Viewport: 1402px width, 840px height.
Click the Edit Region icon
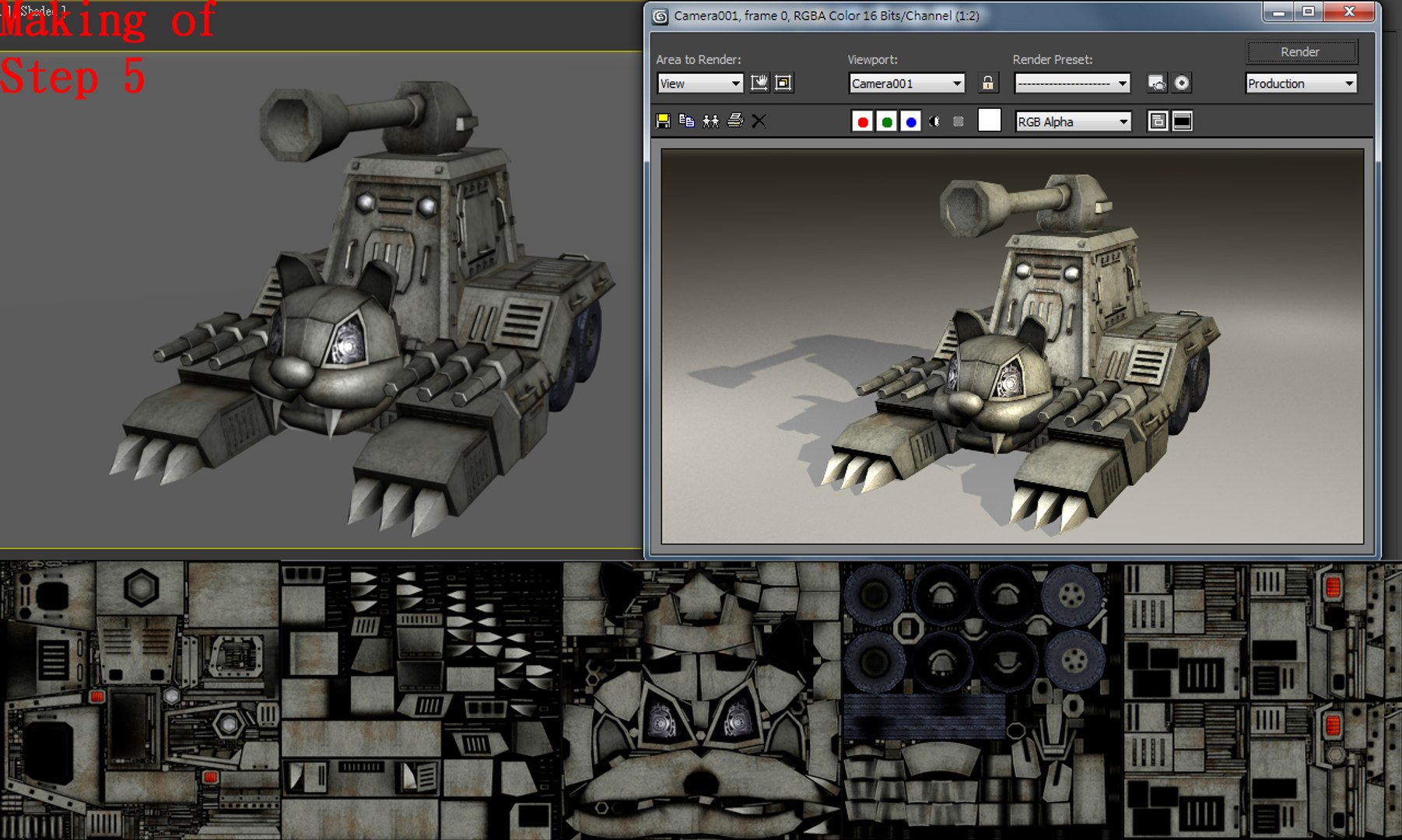[x=759, y=83]
